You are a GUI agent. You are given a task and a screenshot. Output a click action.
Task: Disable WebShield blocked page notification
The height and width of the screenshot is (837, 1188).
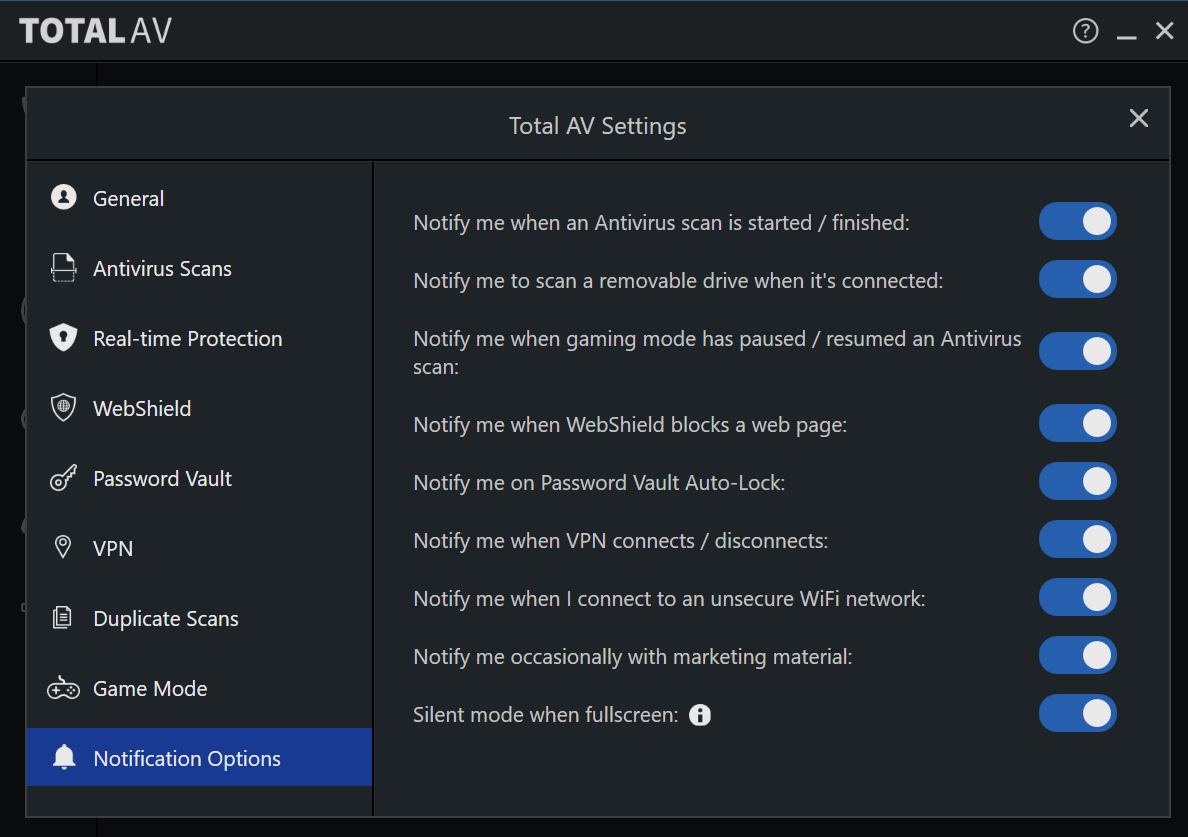pyautogui.click(x=1077, y=423)
